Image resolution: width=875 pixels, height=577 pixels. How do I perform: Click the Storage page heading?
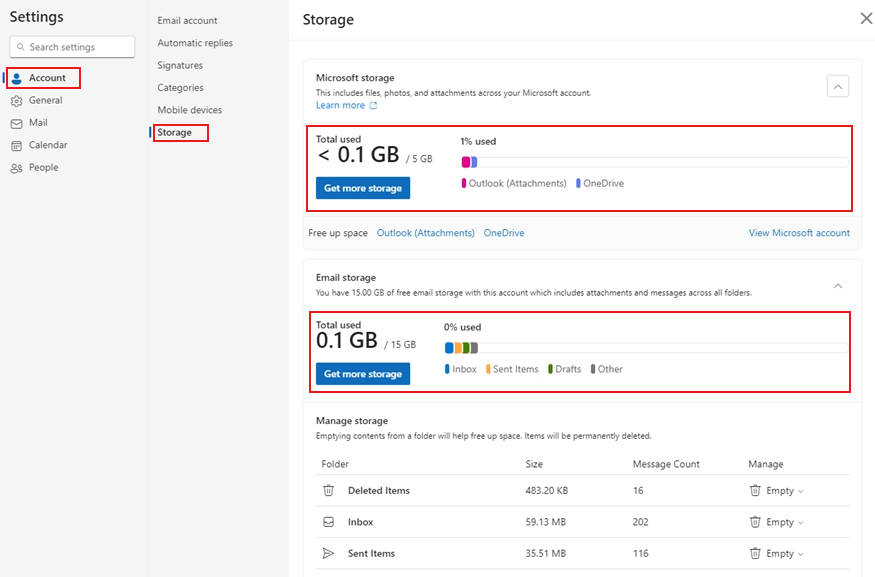point(328,20)
